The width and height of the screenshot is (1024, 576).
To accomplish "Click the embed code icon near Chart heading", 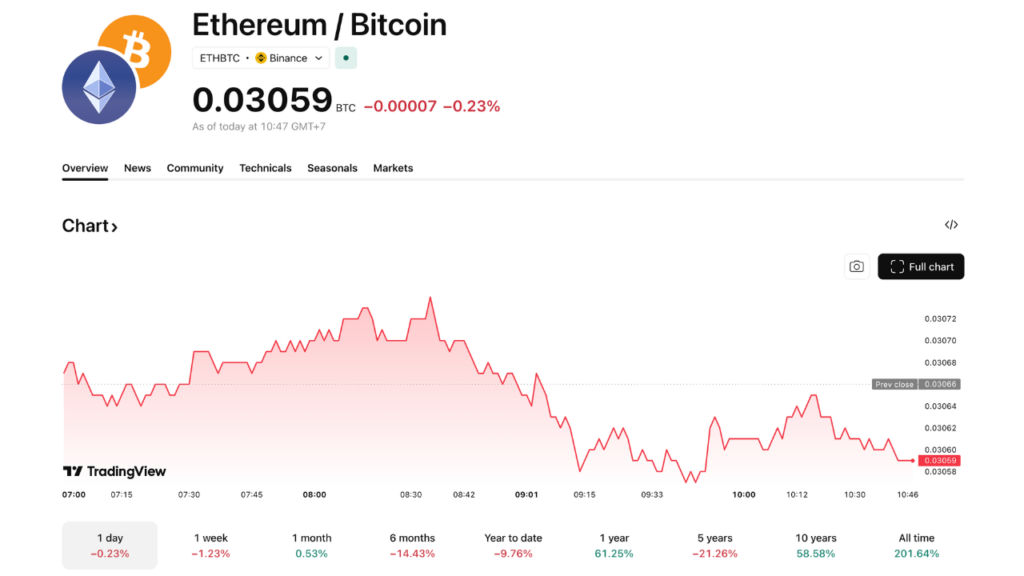I will pyautogui.click(x=951, y=225).
